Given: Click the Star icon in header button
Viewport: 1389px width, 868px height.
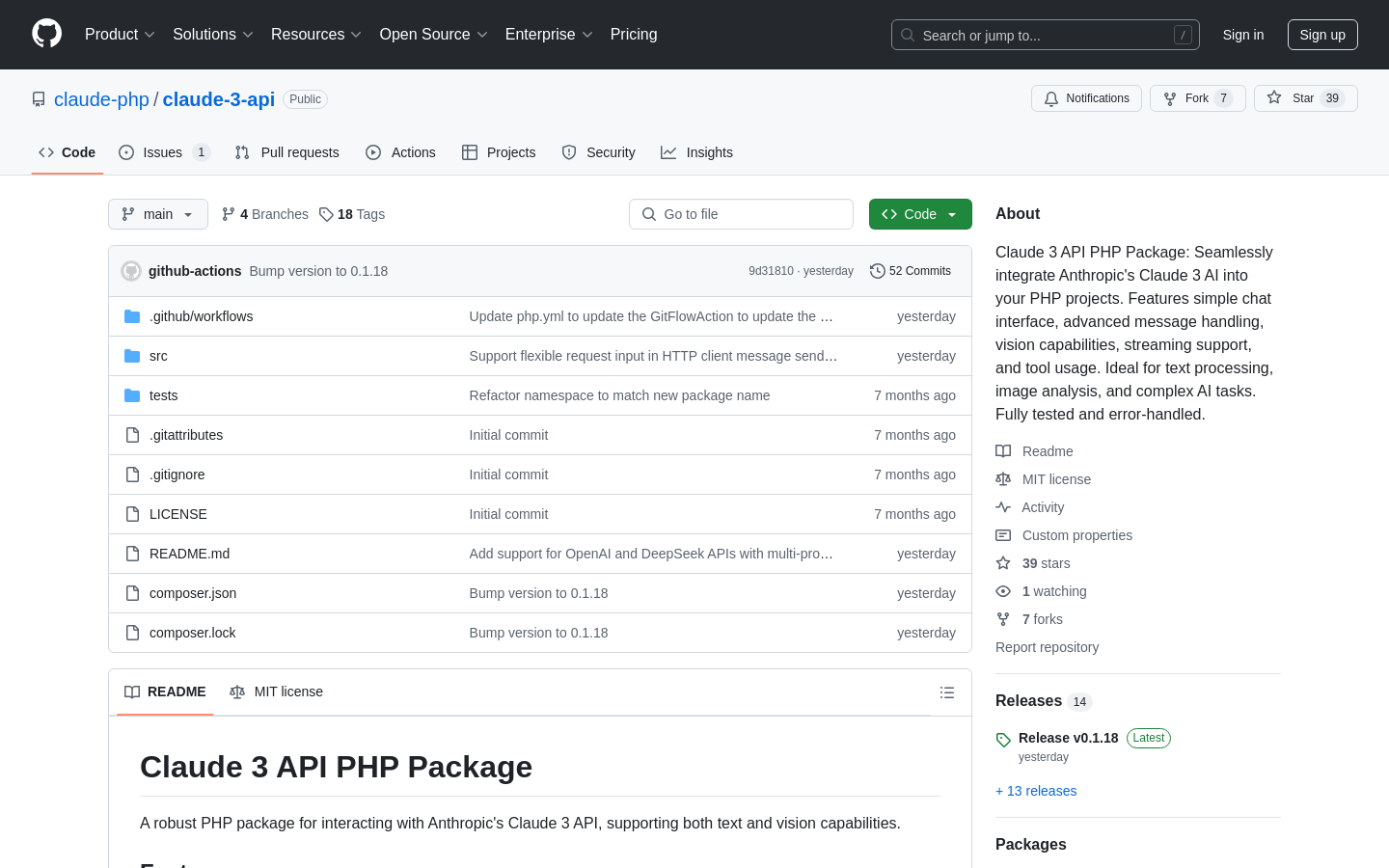Looking at the screenshot, I should [1274, 97].
